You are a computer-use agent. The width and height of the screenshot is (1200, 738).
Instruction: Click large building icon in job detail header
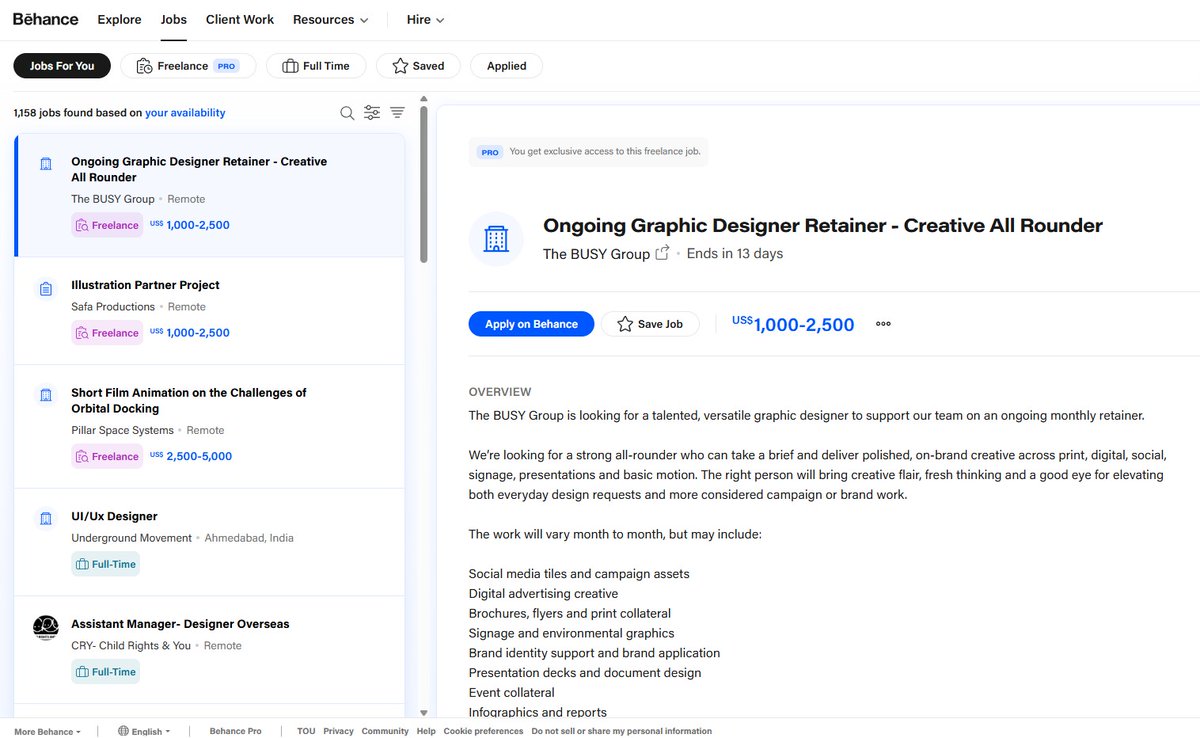[x=496, y=239]
